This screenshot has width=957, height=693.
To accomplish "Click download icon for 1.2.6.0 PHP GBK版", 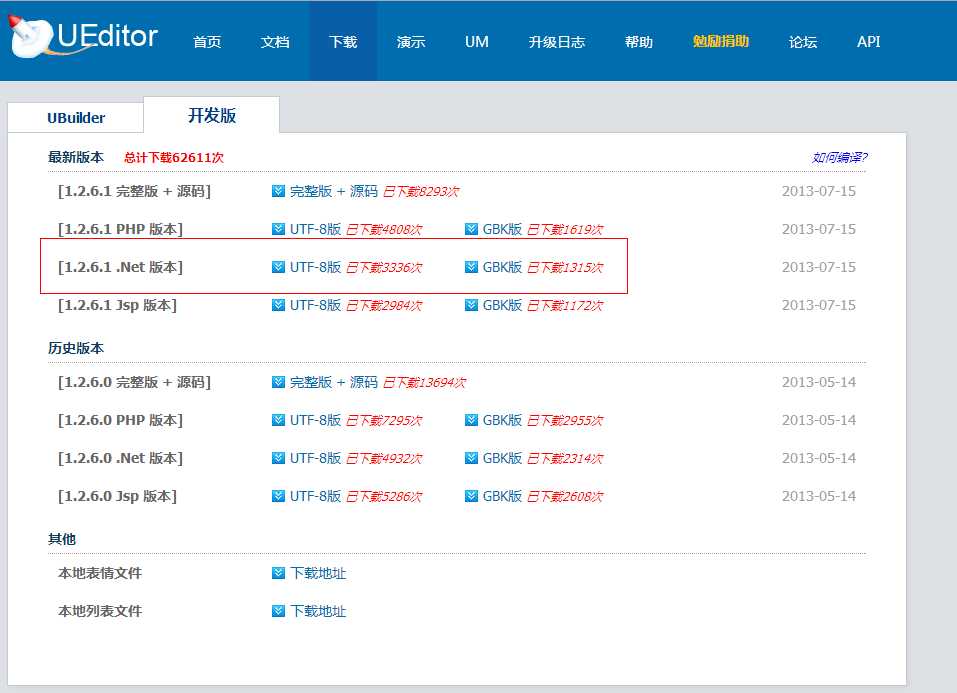I will pos(471,420).
